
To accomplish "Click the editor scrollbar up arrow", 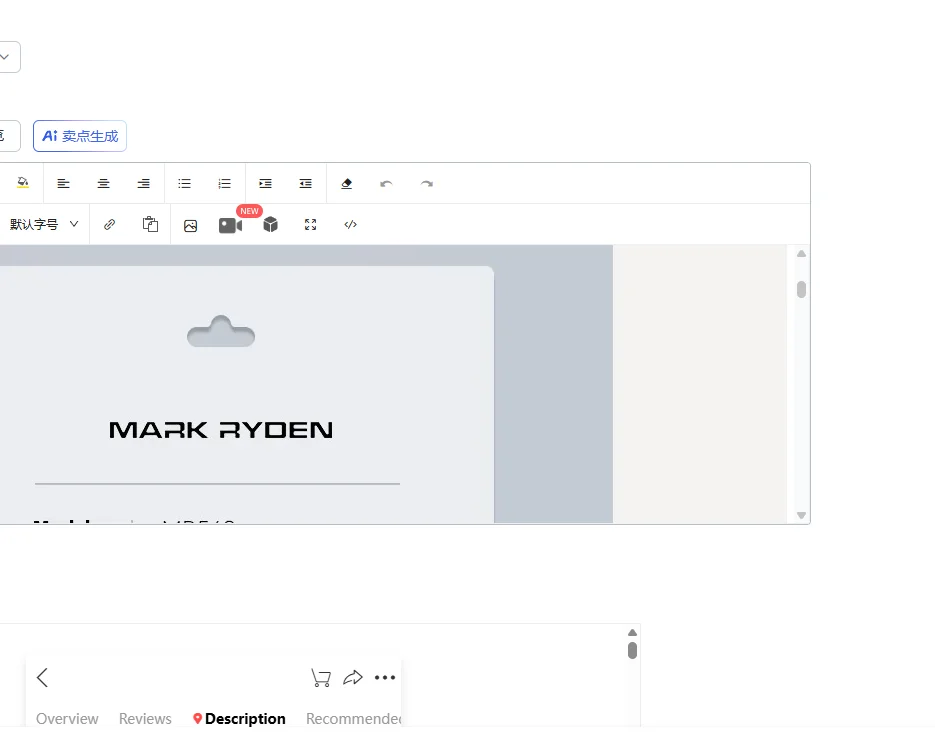I will 801,253.
